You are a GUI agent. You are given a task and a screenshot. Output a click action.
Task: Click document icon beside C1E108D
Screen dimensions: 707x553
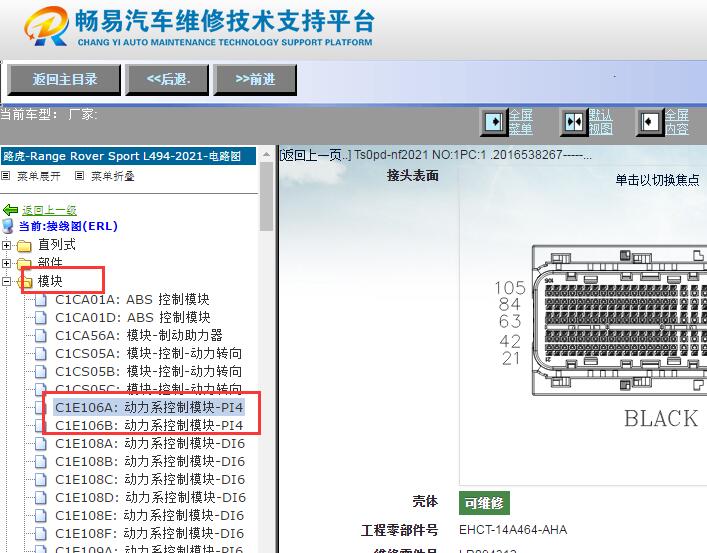click(x=41, y=498)
